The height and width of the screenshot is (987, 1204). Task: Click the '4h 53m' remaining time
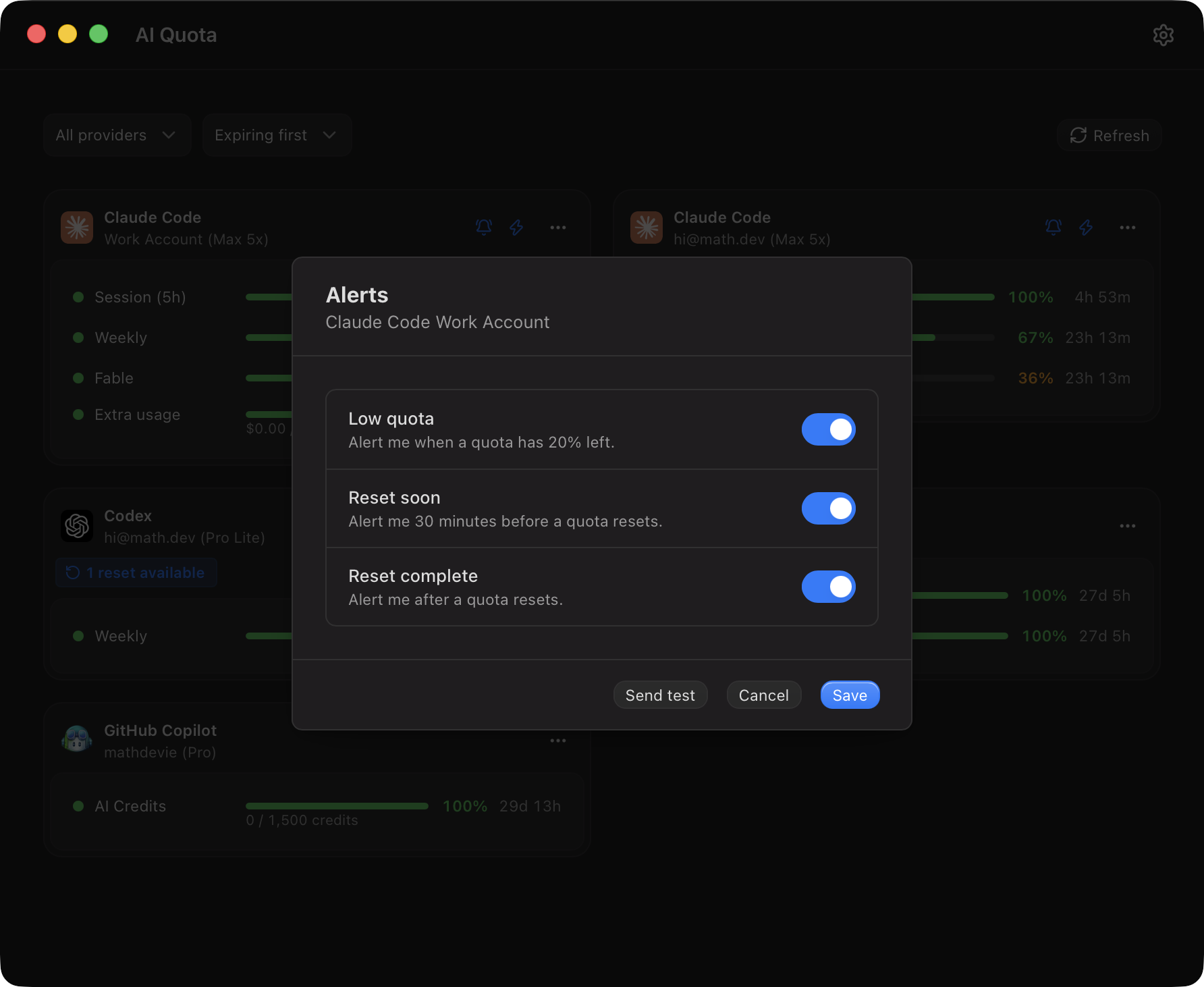[x=1102, y=297]
